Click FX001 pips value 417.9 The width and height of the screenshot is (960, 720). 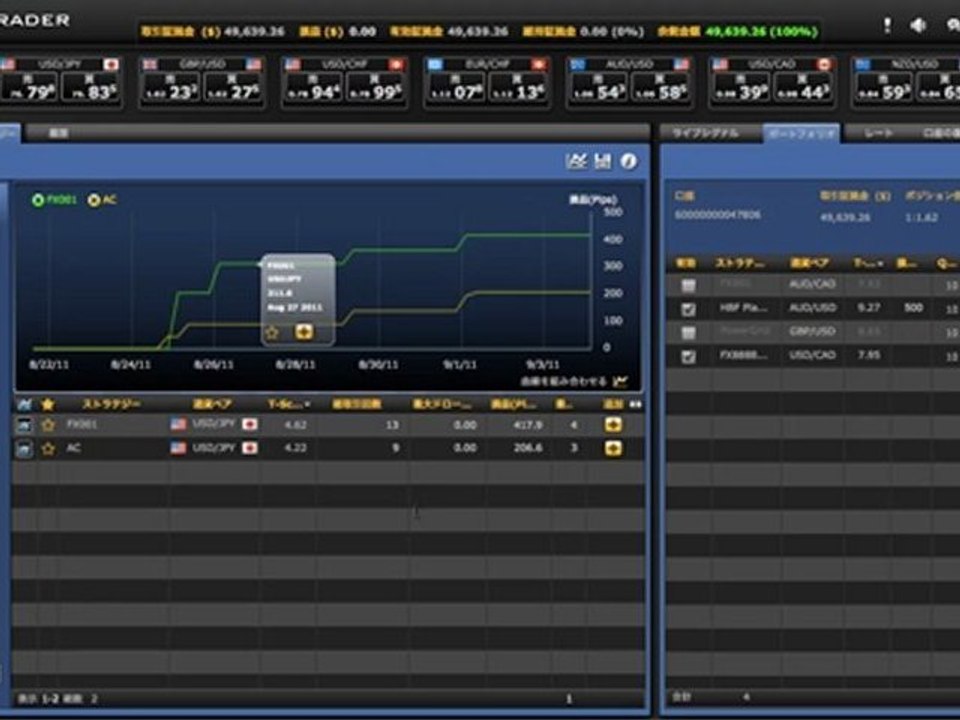(x=528, y=424)
